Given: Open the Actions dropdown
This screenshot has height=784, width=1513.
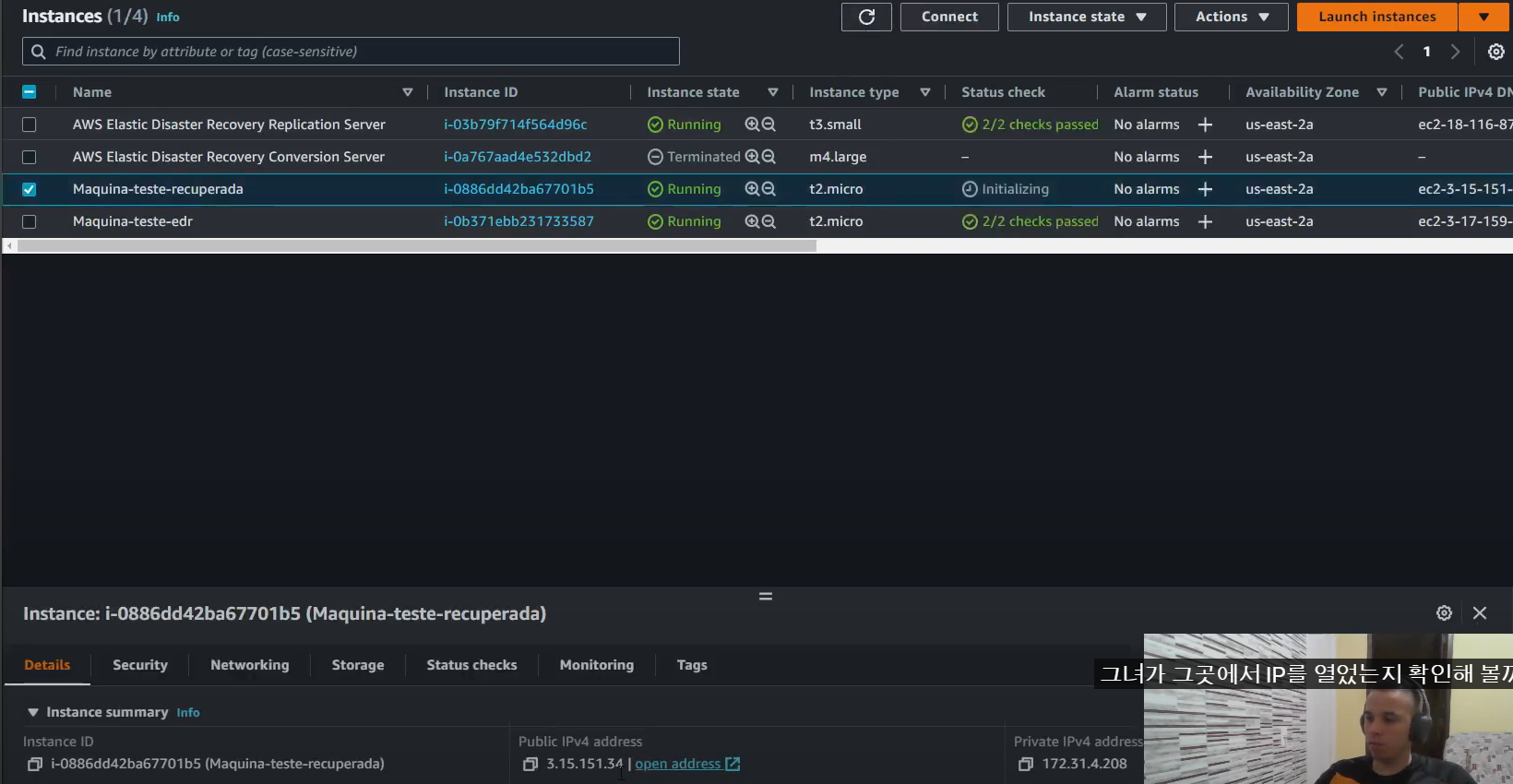Looking at the screenshot, I should pyautogui.click(x=1232, y=17).
